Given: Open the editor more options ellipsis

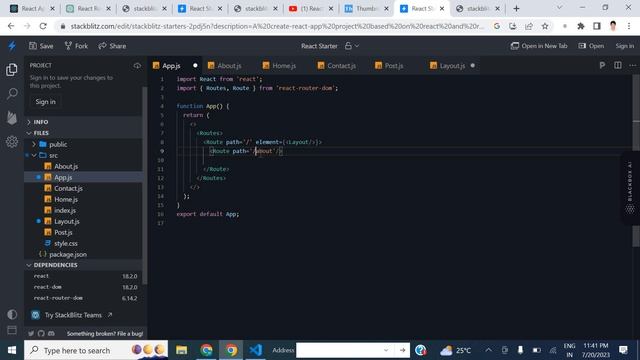Looking at the screenshot, I should click(x=632, y=65).
